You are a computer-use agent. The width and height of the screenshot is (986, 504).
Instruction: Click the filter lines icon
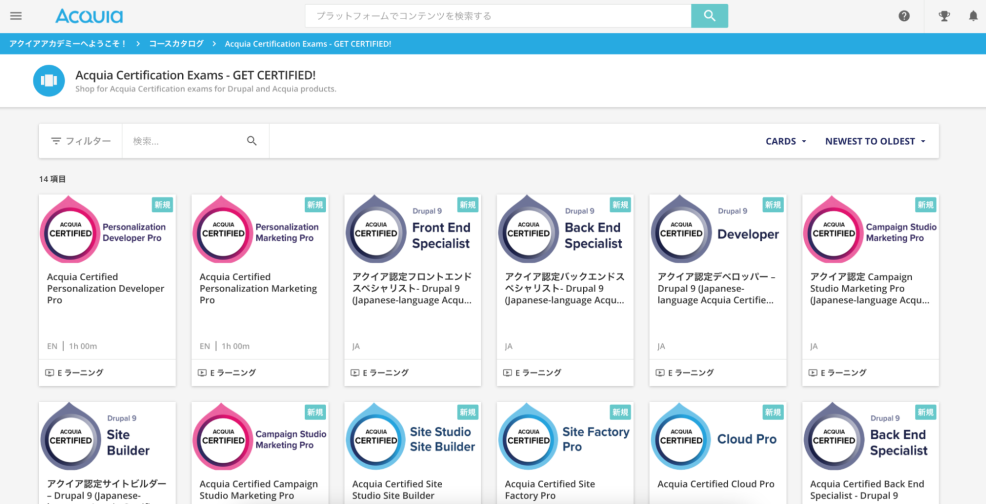56,141
